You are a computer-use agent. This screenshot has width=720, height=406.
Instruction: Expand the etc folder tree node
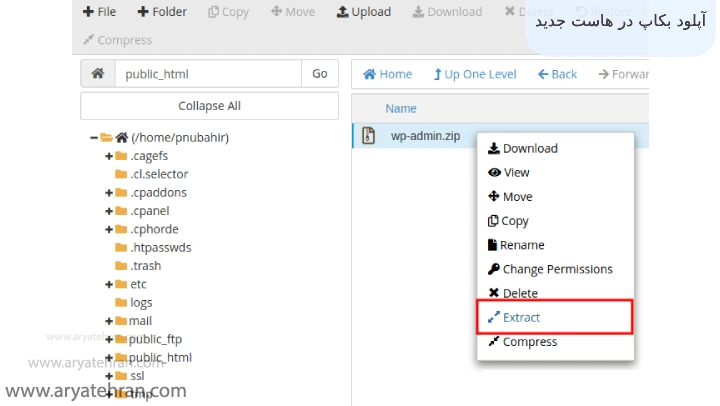pyautogui.click(x=109, y=285)
